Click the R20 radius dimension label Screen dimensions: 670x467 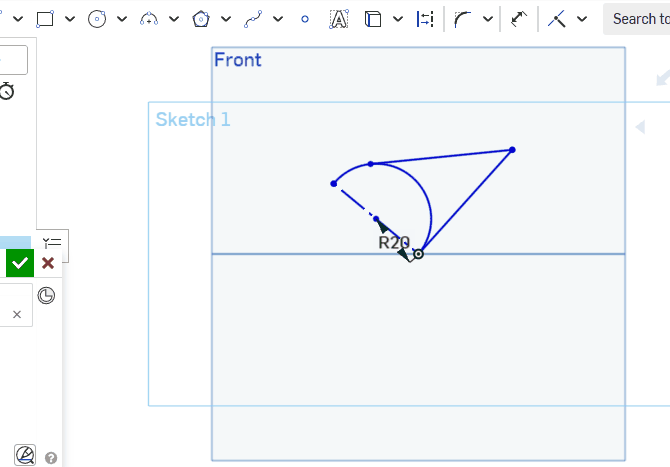[x=394, y=242]
